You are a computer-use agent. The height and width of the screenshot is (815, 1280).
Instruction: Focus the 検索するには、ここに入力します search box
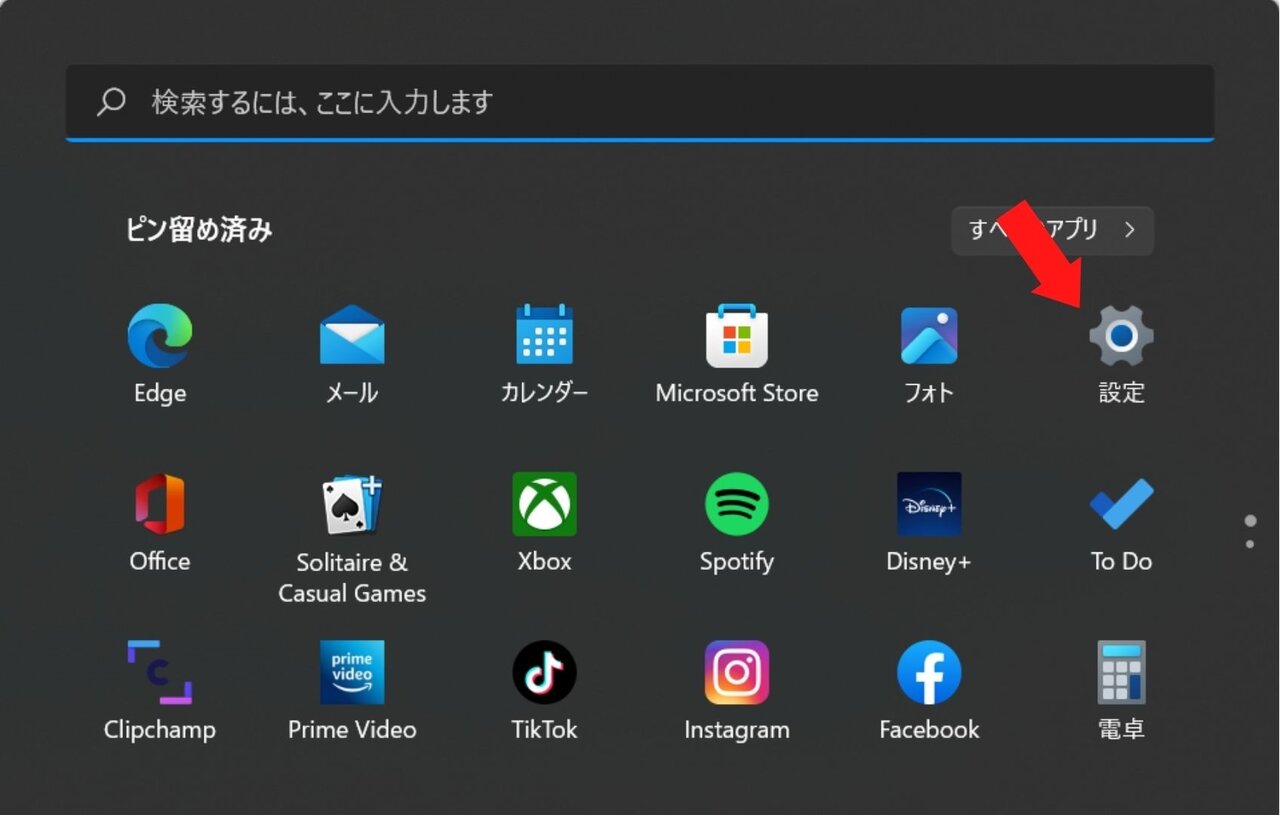(x=640, y=102)
